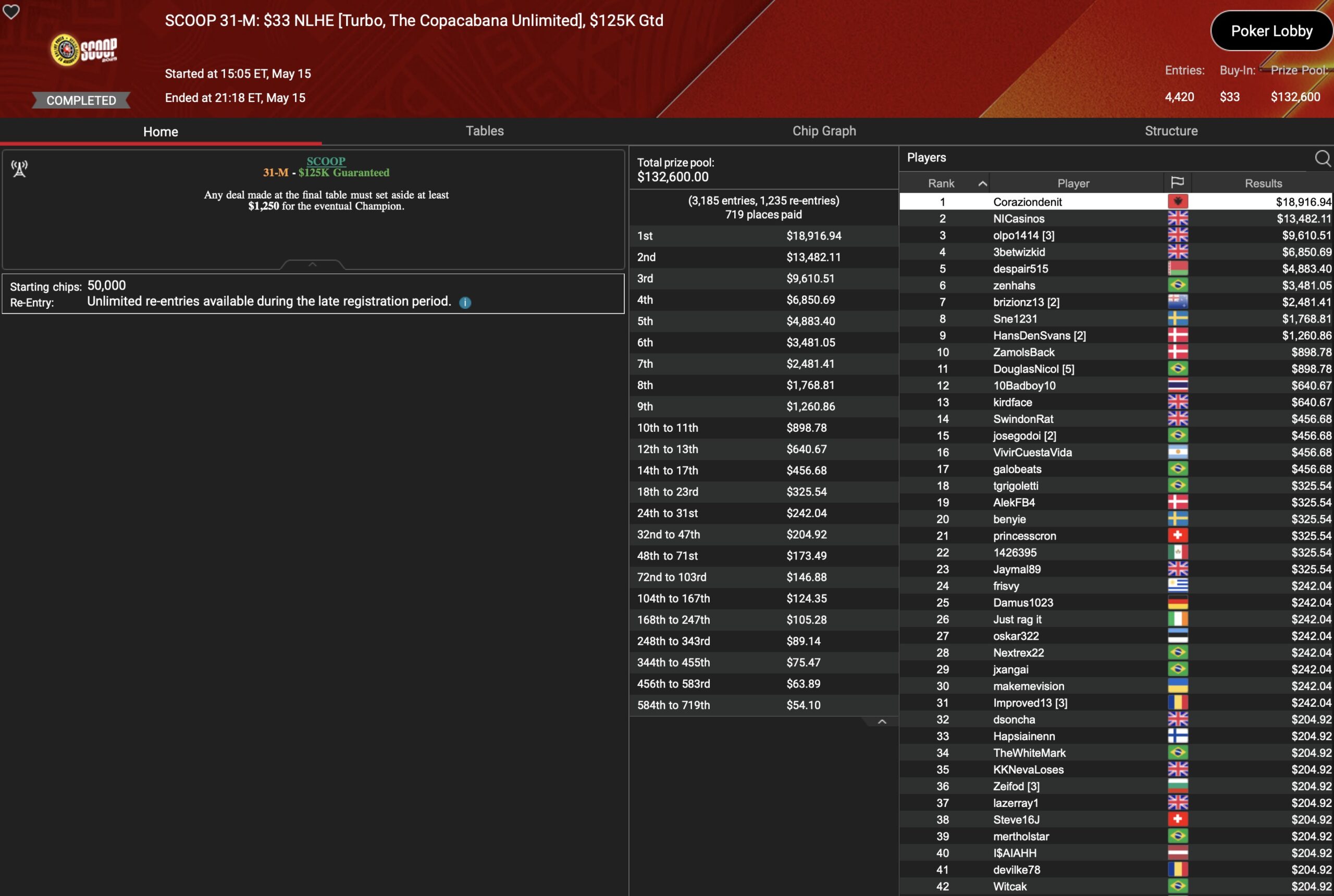Select the Home tab
This screenshot has width=1334, height=896.
point(160,131)
